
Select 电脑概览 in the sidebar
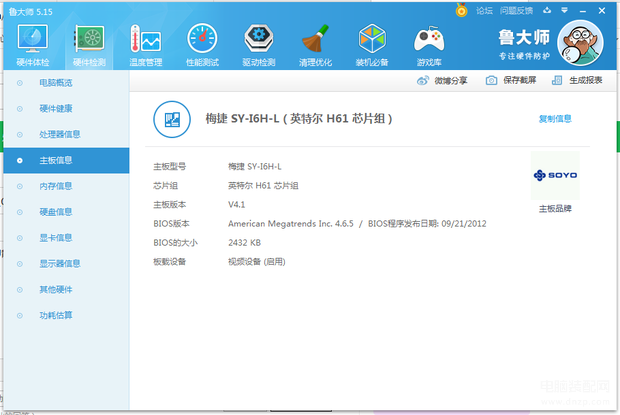tap(66, 83)
